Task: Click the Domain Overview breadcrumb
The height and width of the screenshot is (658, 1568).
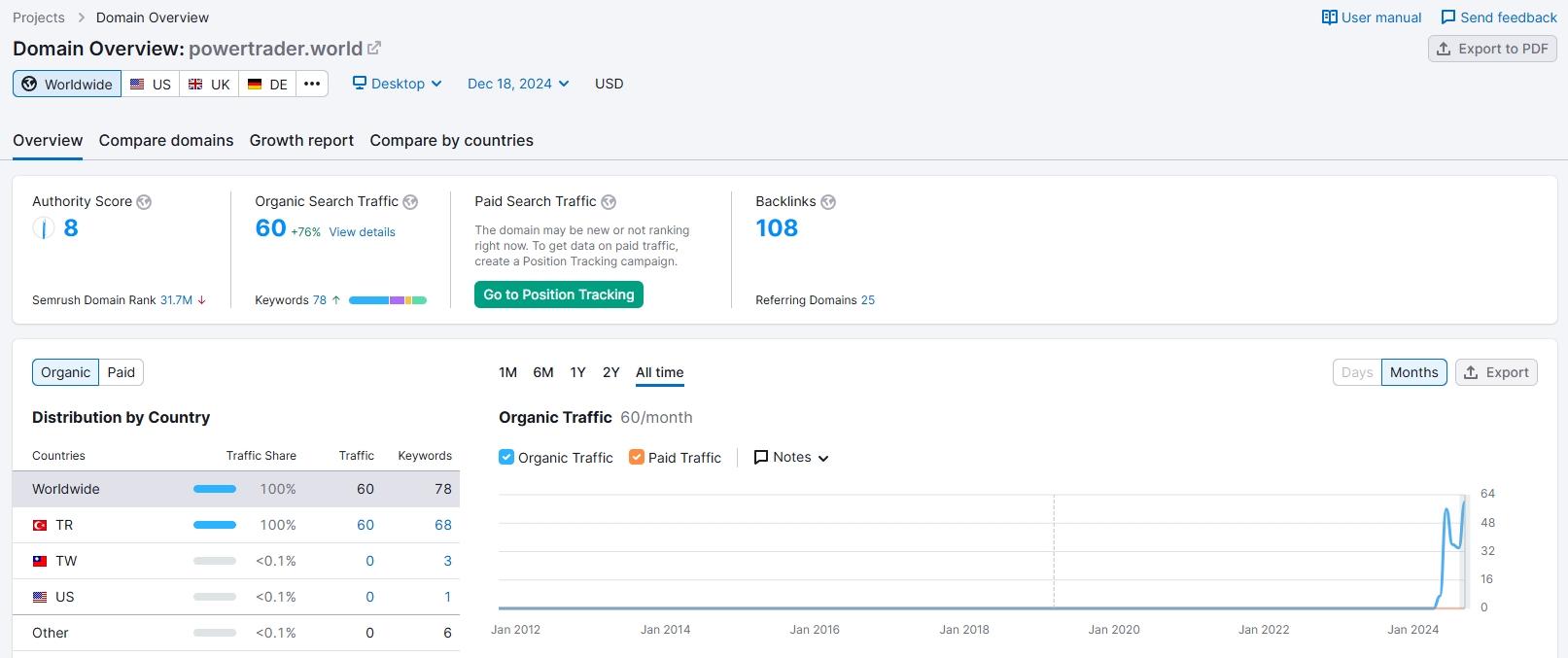Action: [x=153, y=17]
